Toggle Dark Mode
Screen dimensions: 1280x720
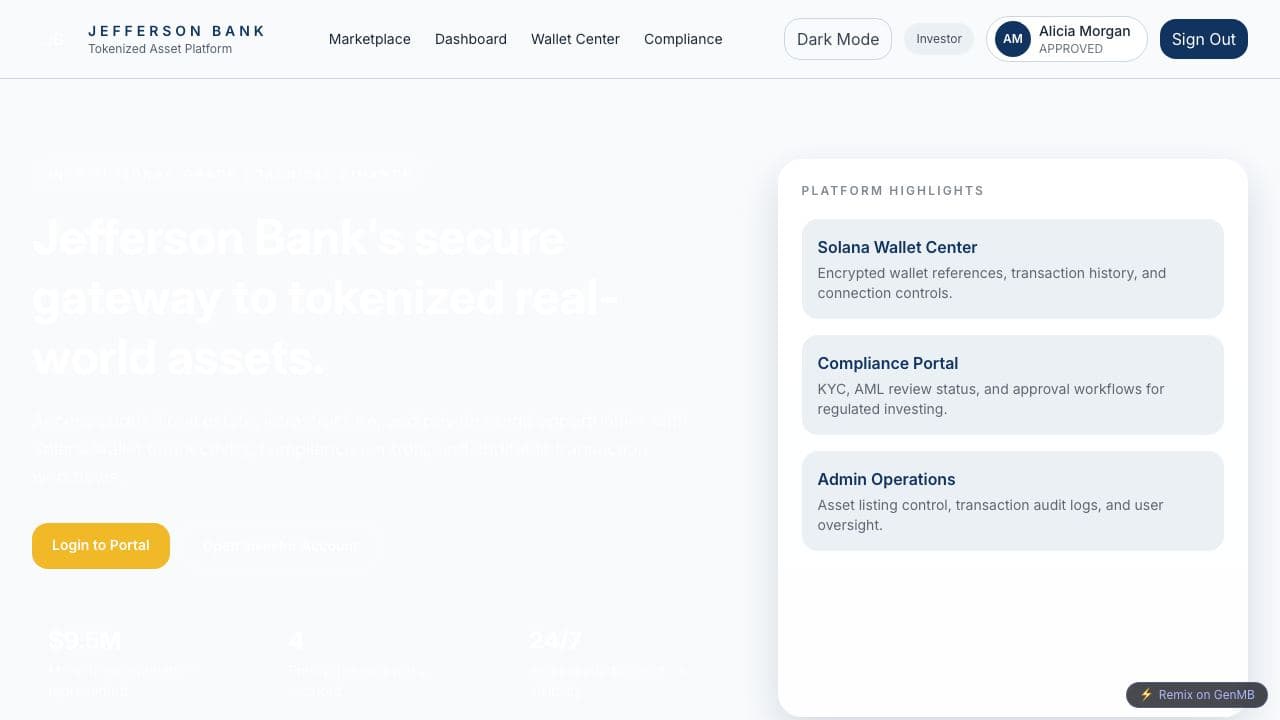point(838,39)
